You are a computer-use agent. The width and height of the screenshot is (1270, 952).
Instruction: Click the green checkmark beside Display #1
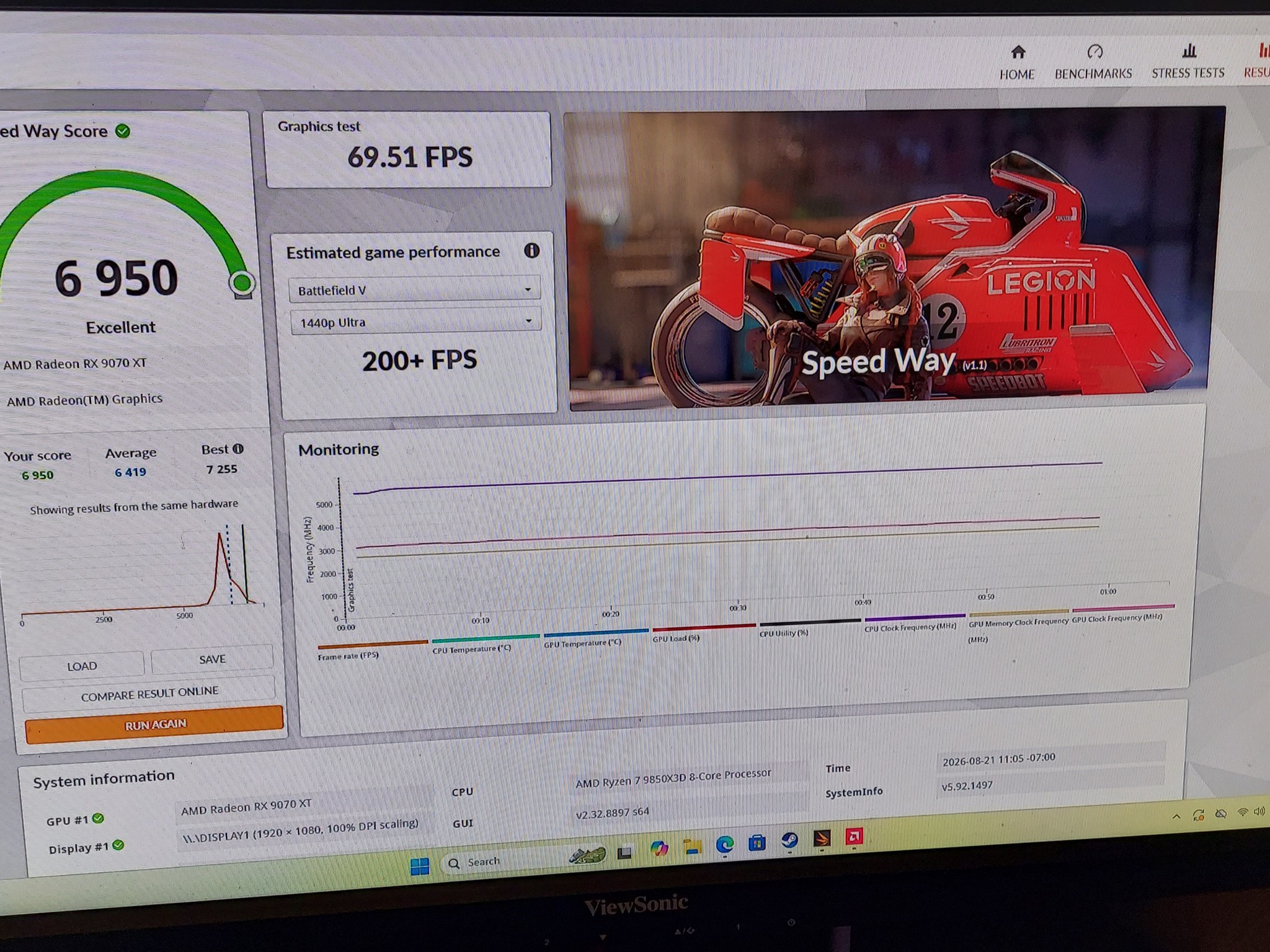click(118, 845)
